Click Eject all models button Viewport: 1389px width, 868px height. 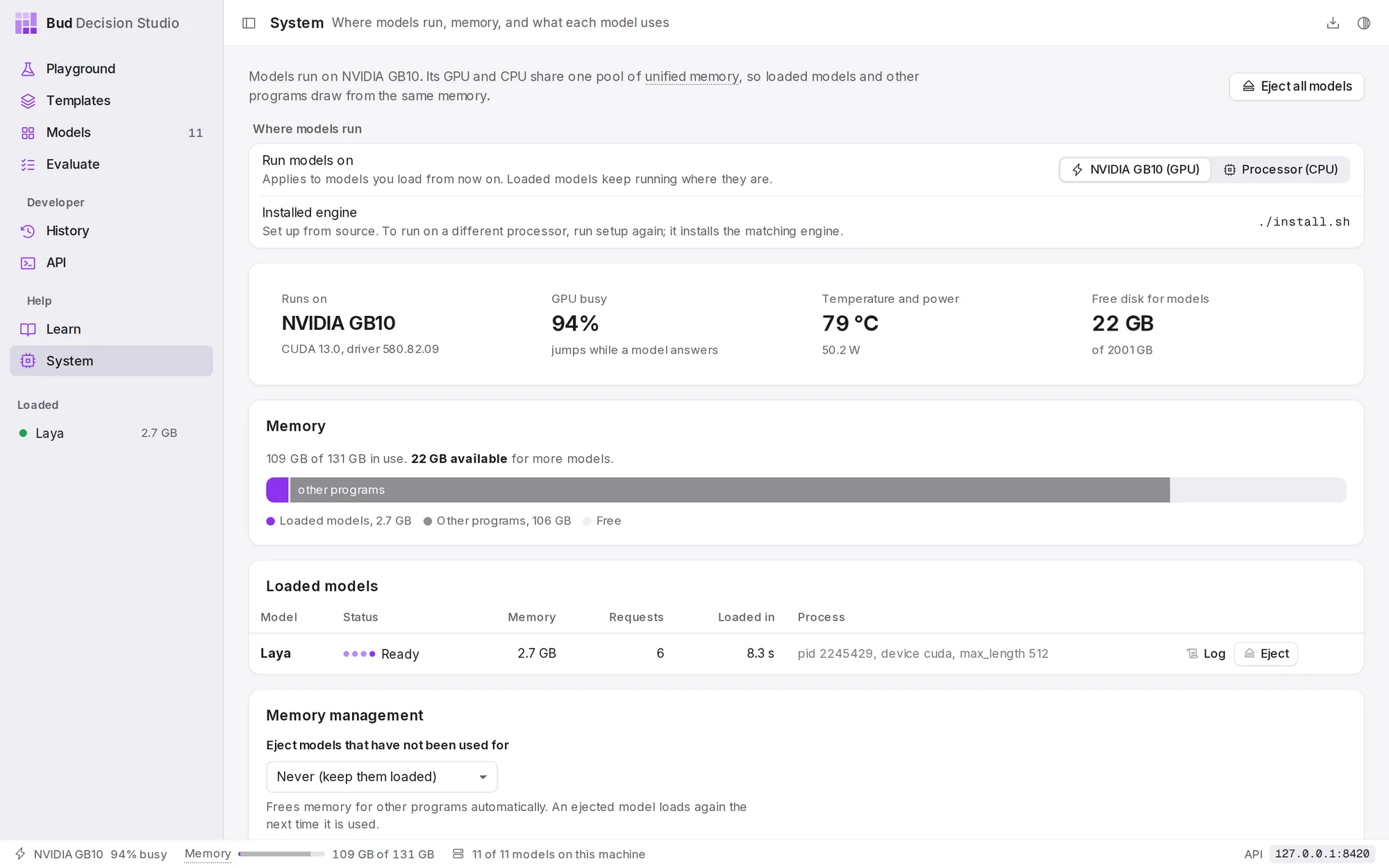pos(1297,87)
